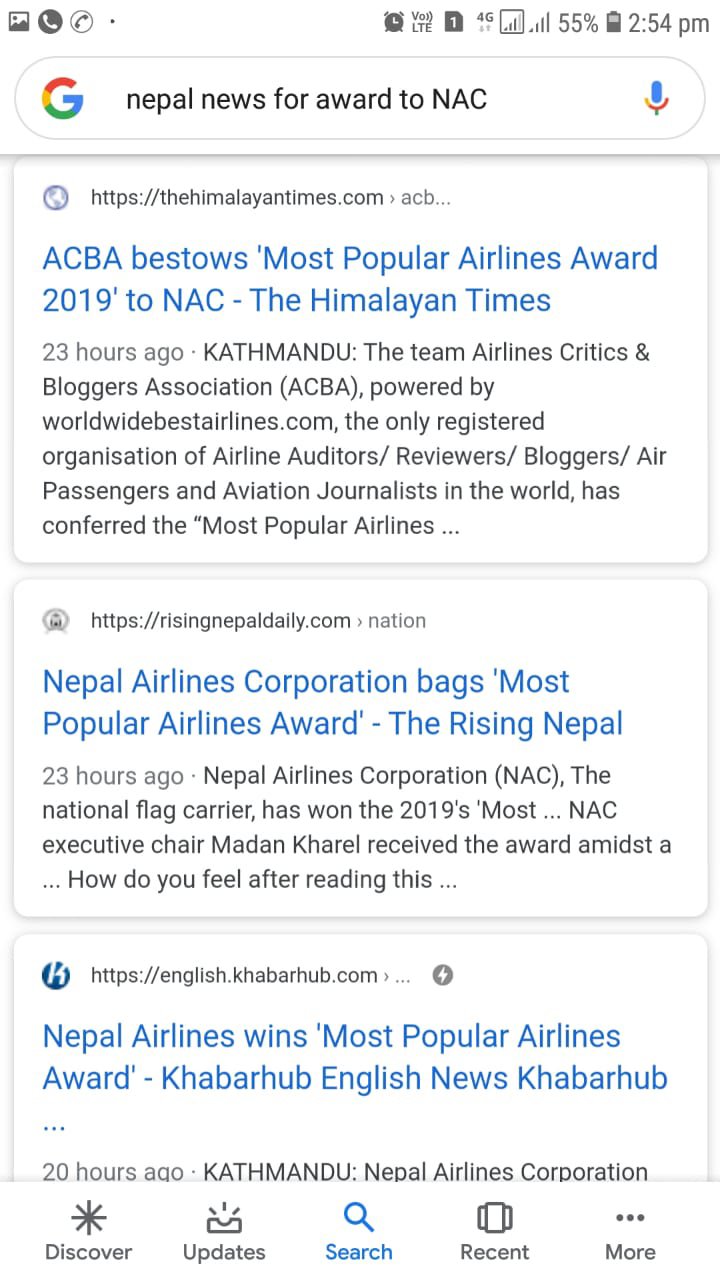Open the Recent tabs view
This screenshot has height=1280, width=720.
tap(494, 1232)
